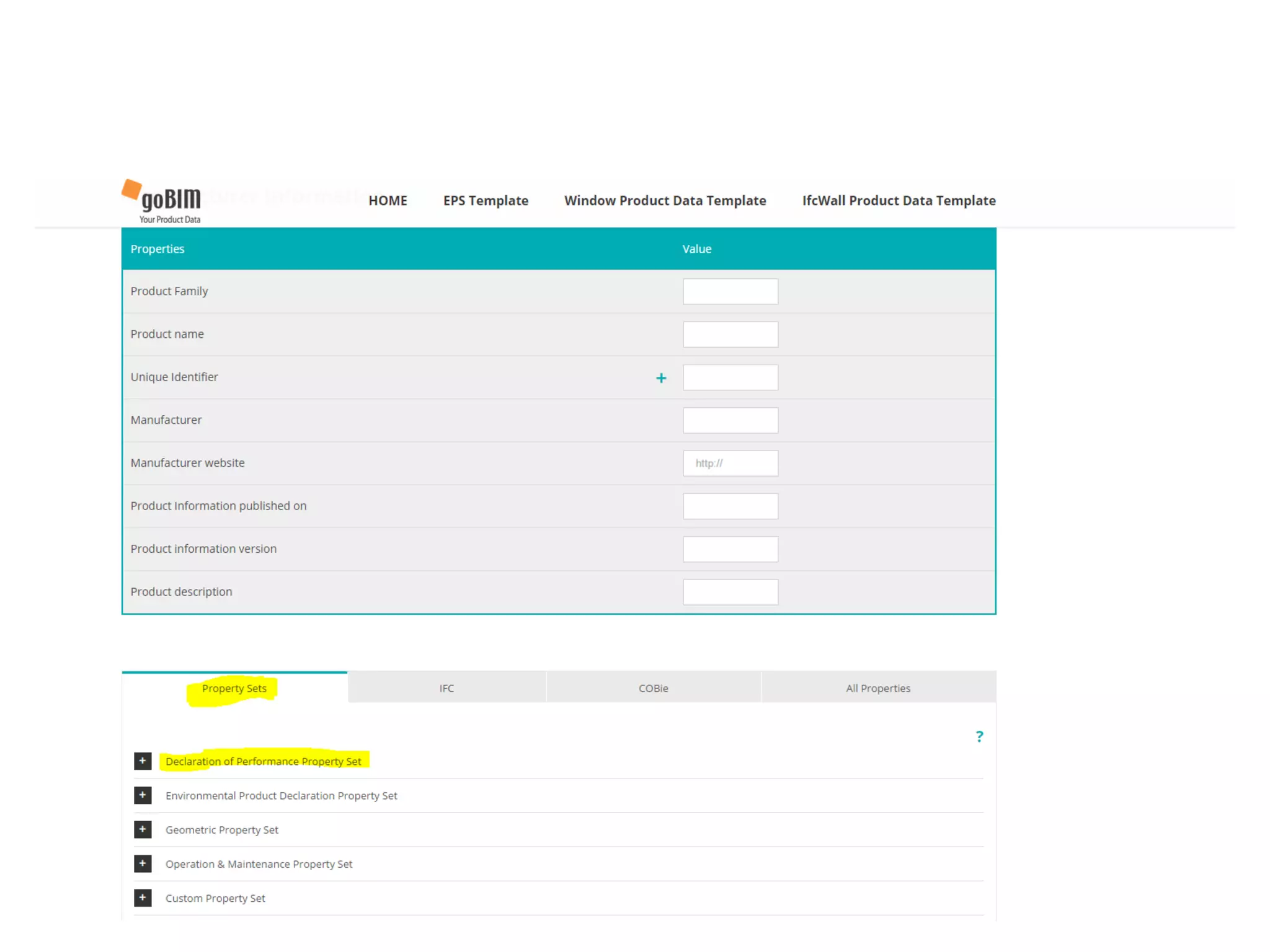Expand Operation & Maintenance Property Set

pyautogui.click(x=143, y=863)
